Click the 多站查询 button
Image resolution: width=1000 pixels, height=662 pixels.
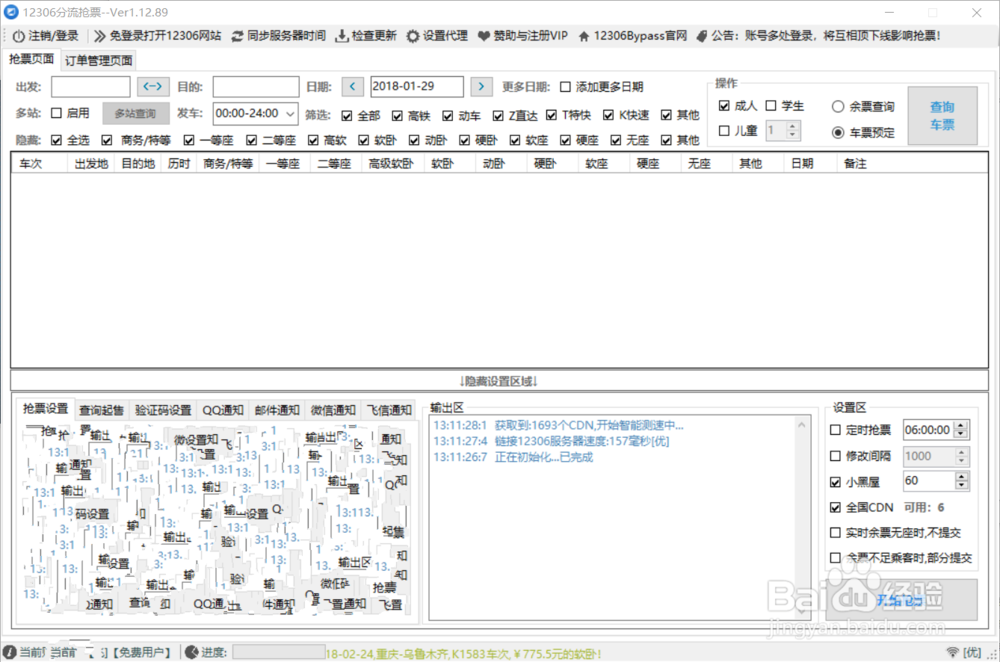(135, 114)
